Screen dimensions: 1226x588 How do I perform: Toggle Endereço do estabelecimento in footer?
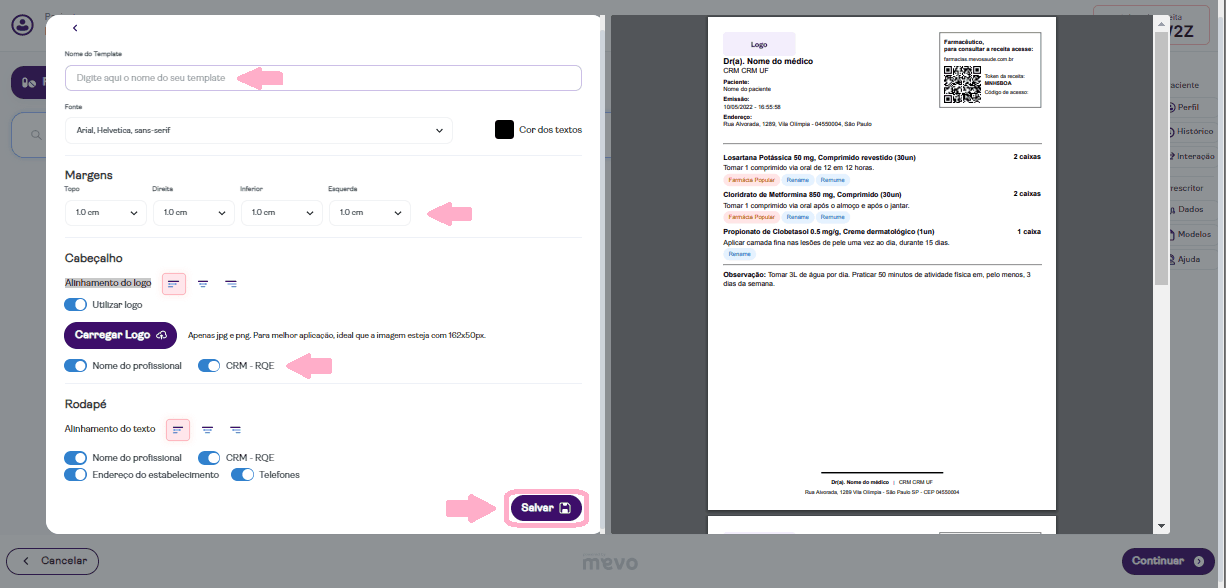coord(76,475)
